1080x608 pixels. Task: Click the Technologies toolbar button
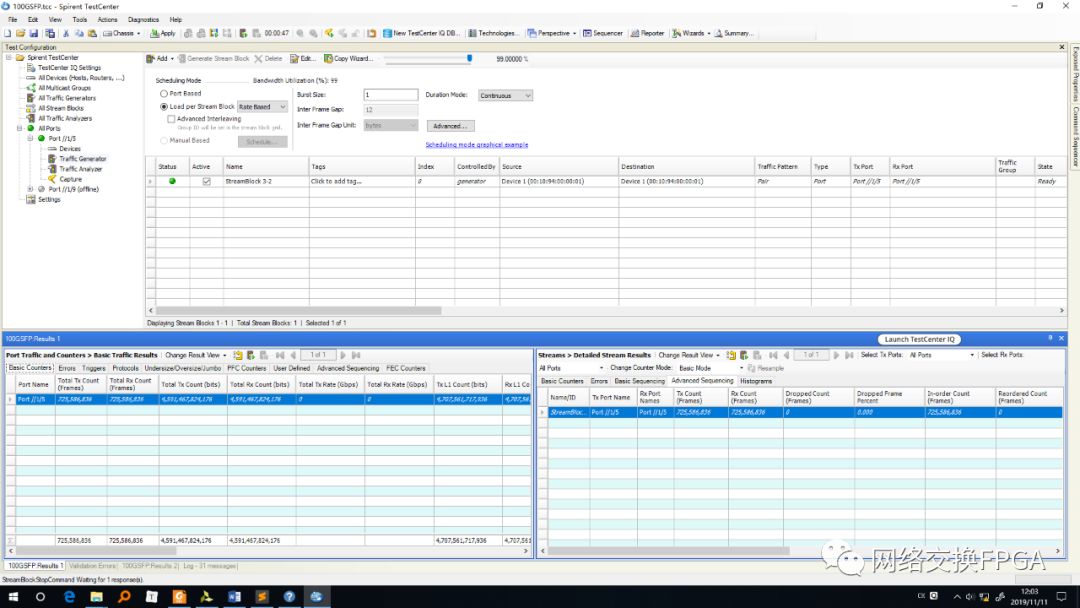[494, 33]
